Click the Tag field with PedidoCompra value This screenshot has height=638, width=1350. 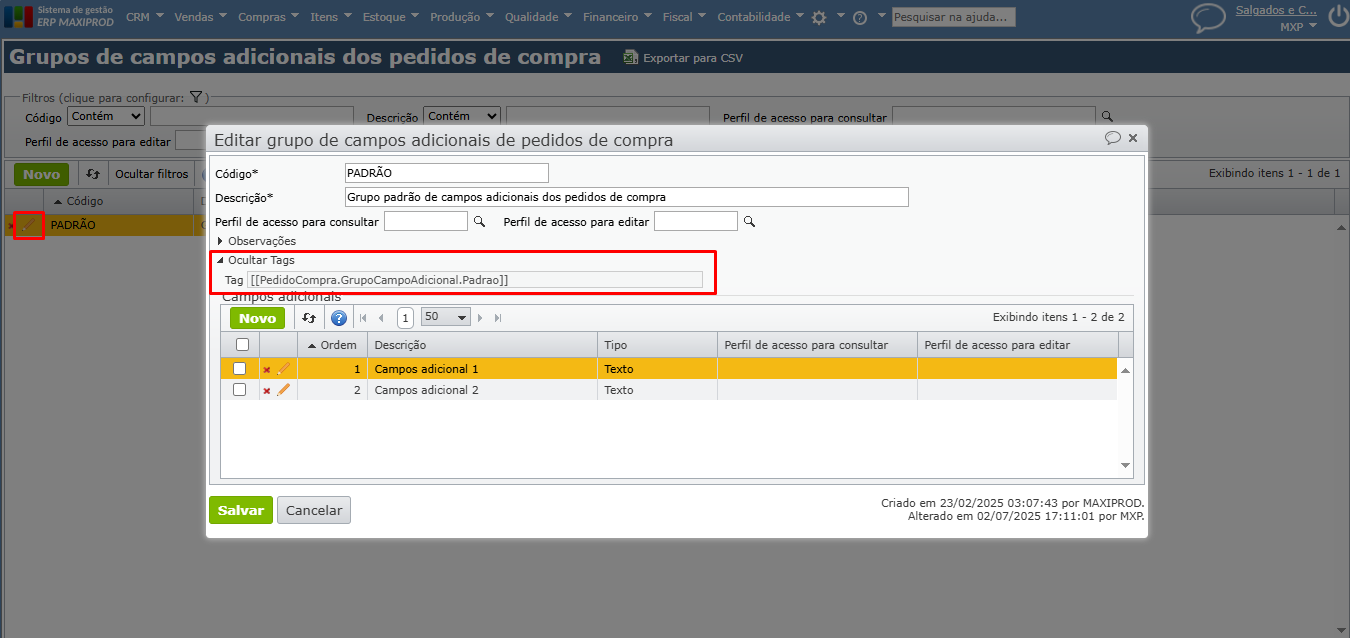point(475,280)
